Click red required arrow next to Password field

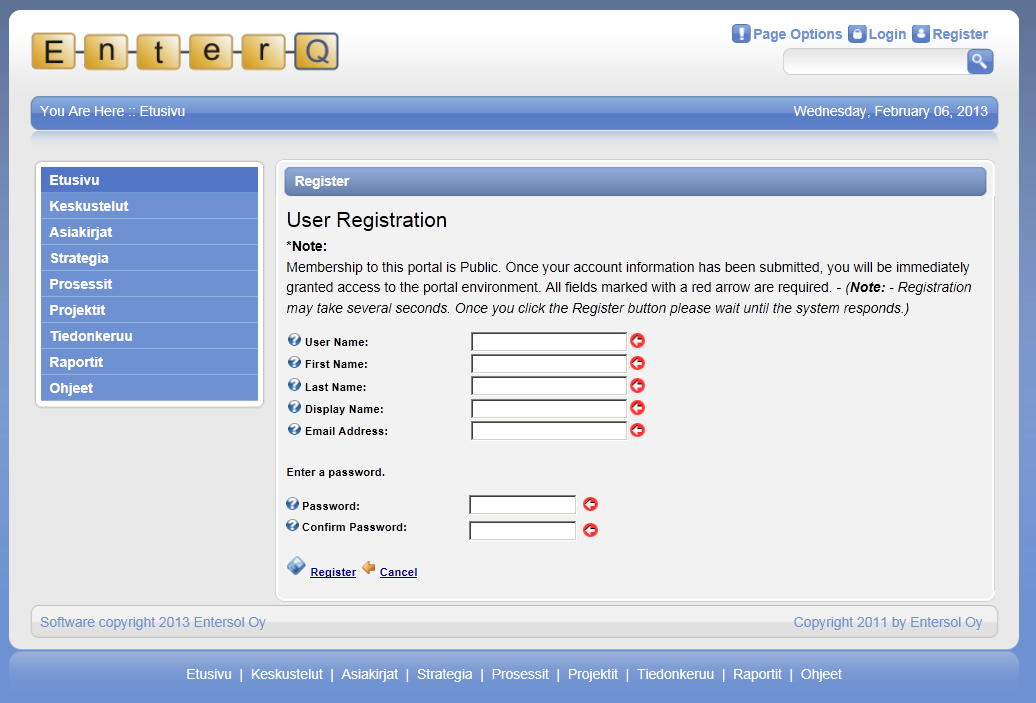pos(591,504)
